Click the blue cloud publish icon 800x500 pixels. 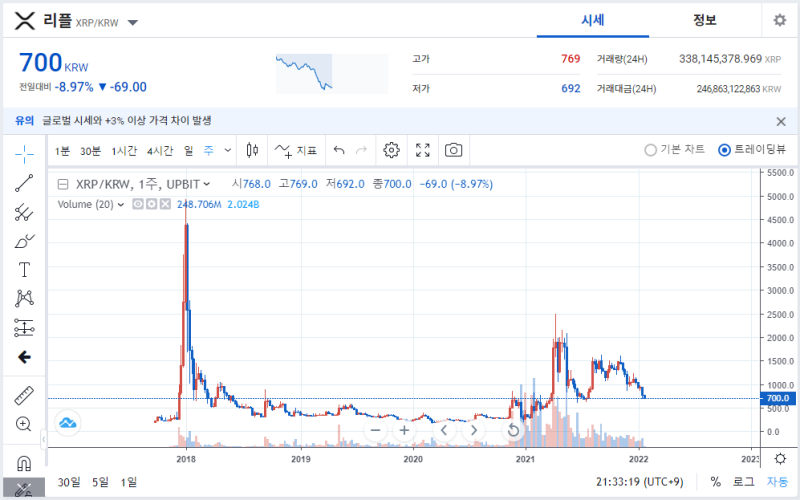(67, 422)
